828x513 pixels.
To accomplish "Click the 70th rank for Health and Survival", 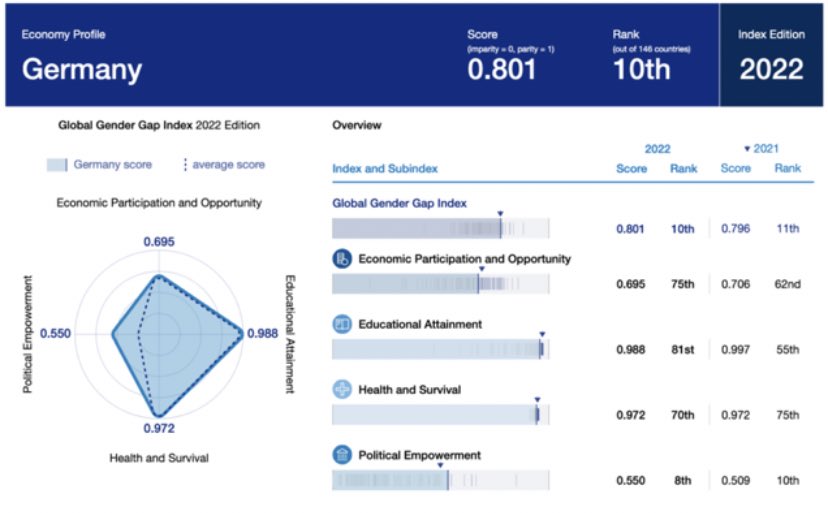I will coord(683,415).
